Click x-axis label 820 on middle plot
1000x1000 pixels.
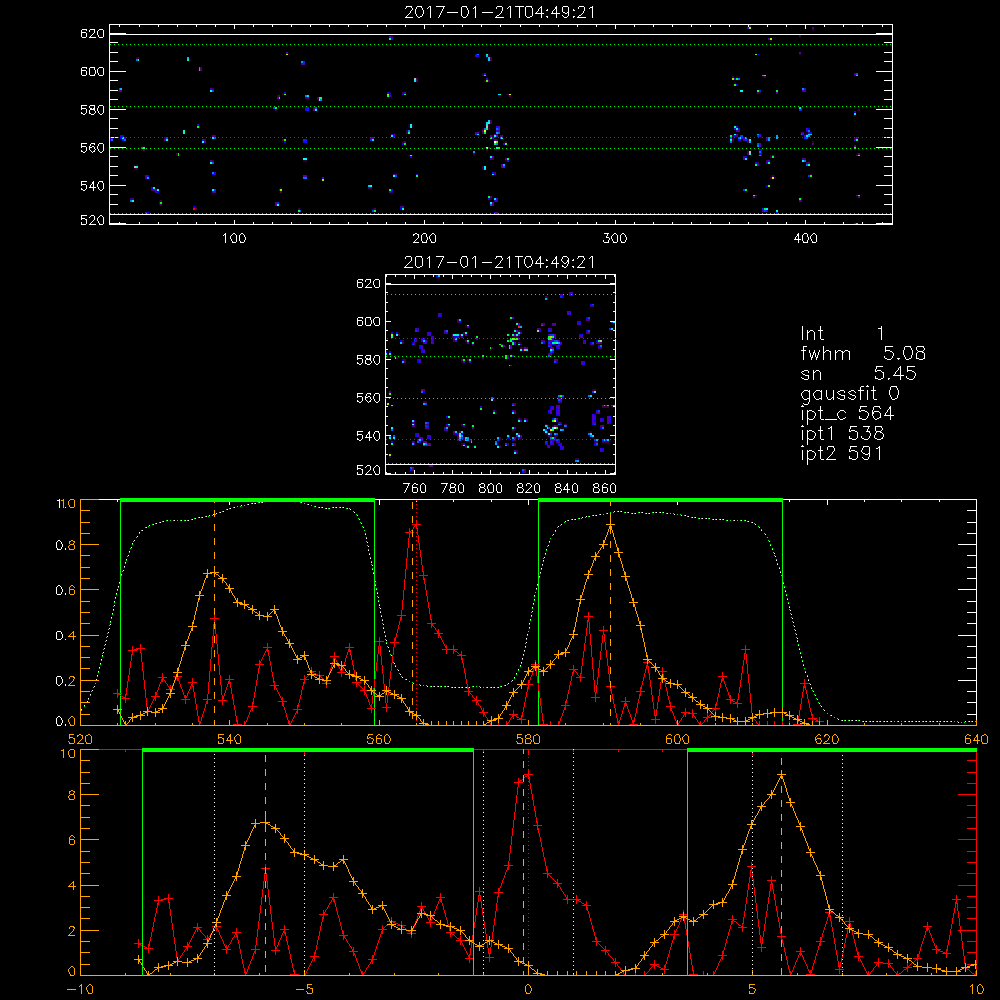coord(528,489)
